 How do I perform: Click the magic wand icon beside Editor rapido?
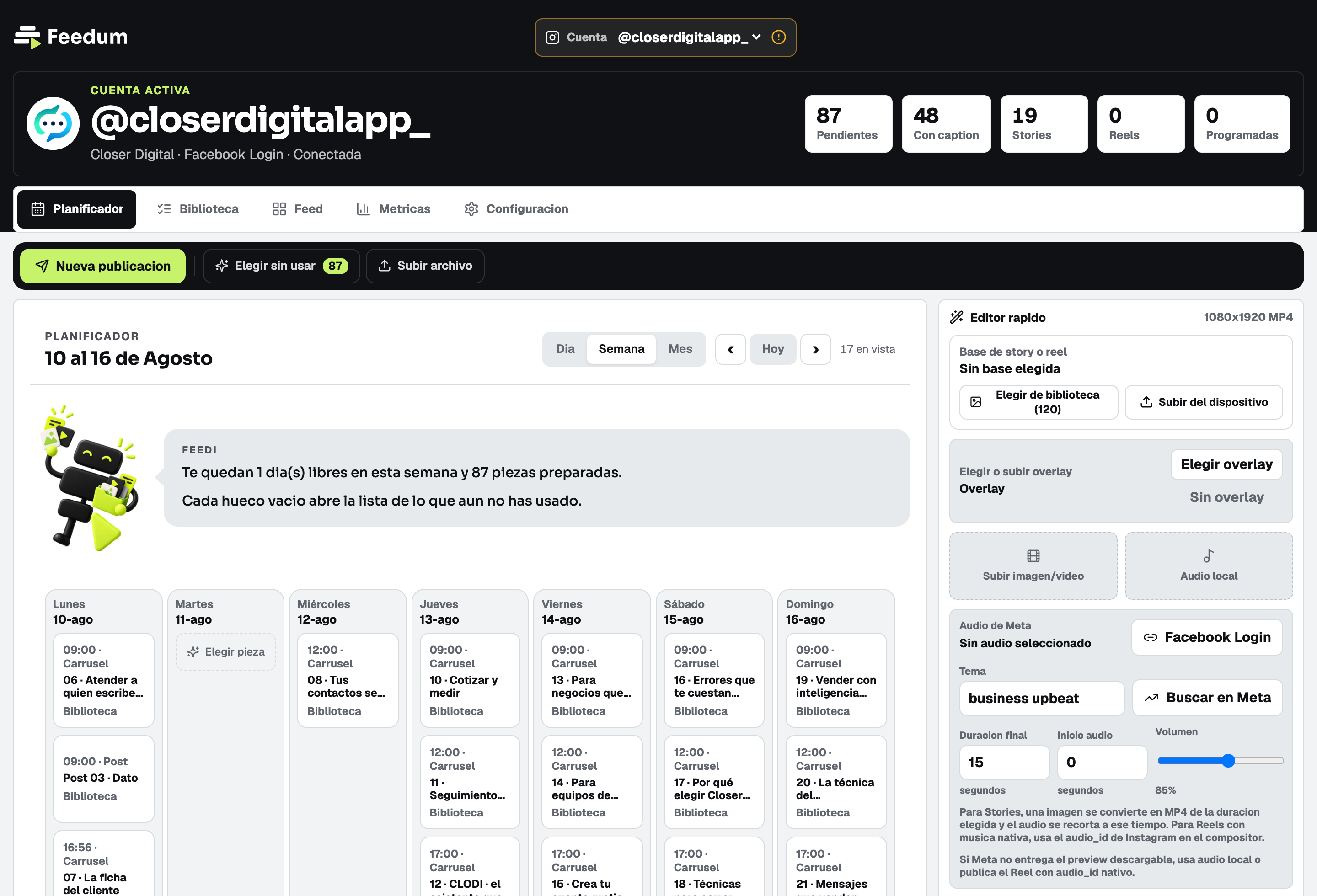point(957,317)
